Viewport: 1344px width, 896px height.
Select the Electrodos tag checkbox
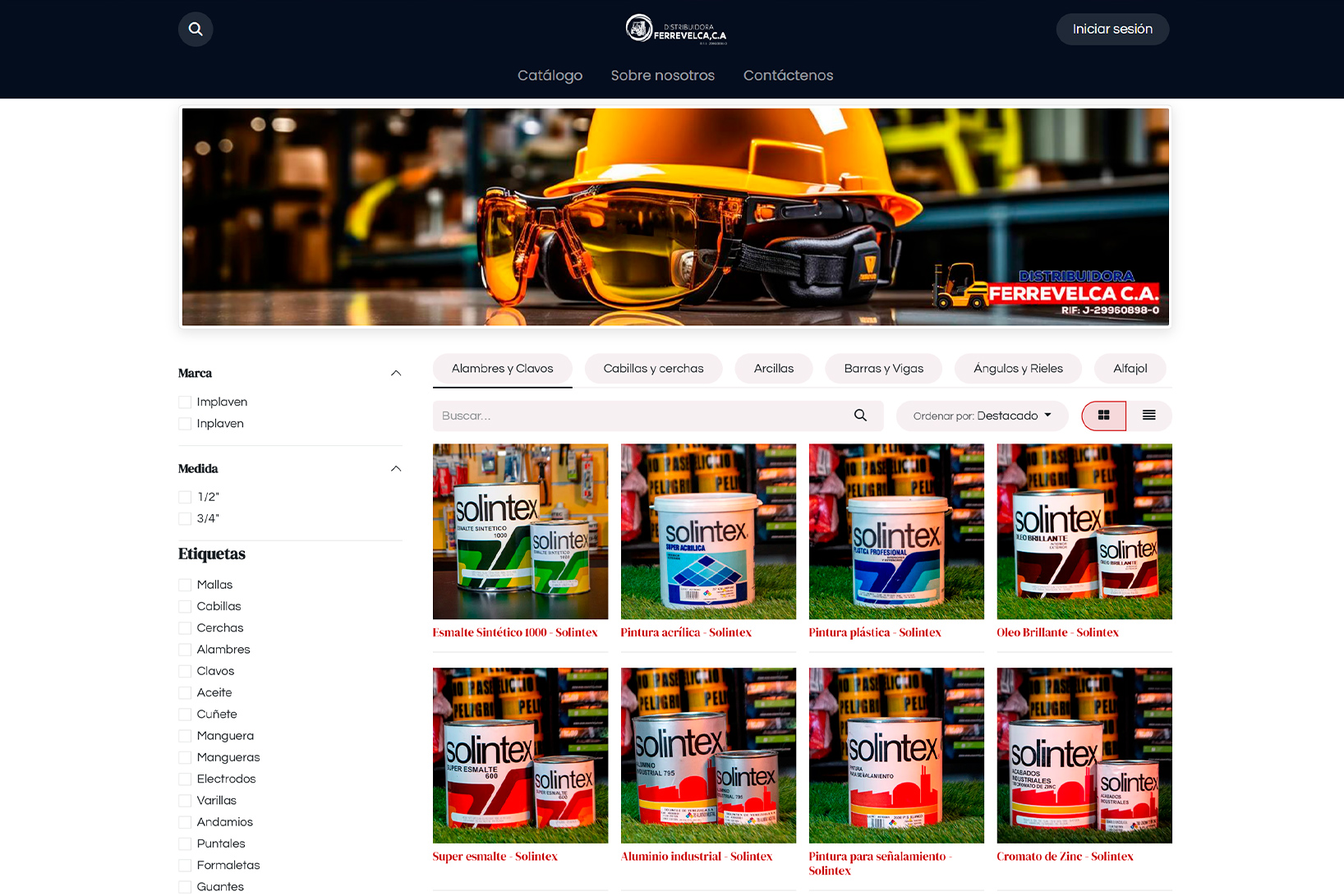tap(185, 779)
